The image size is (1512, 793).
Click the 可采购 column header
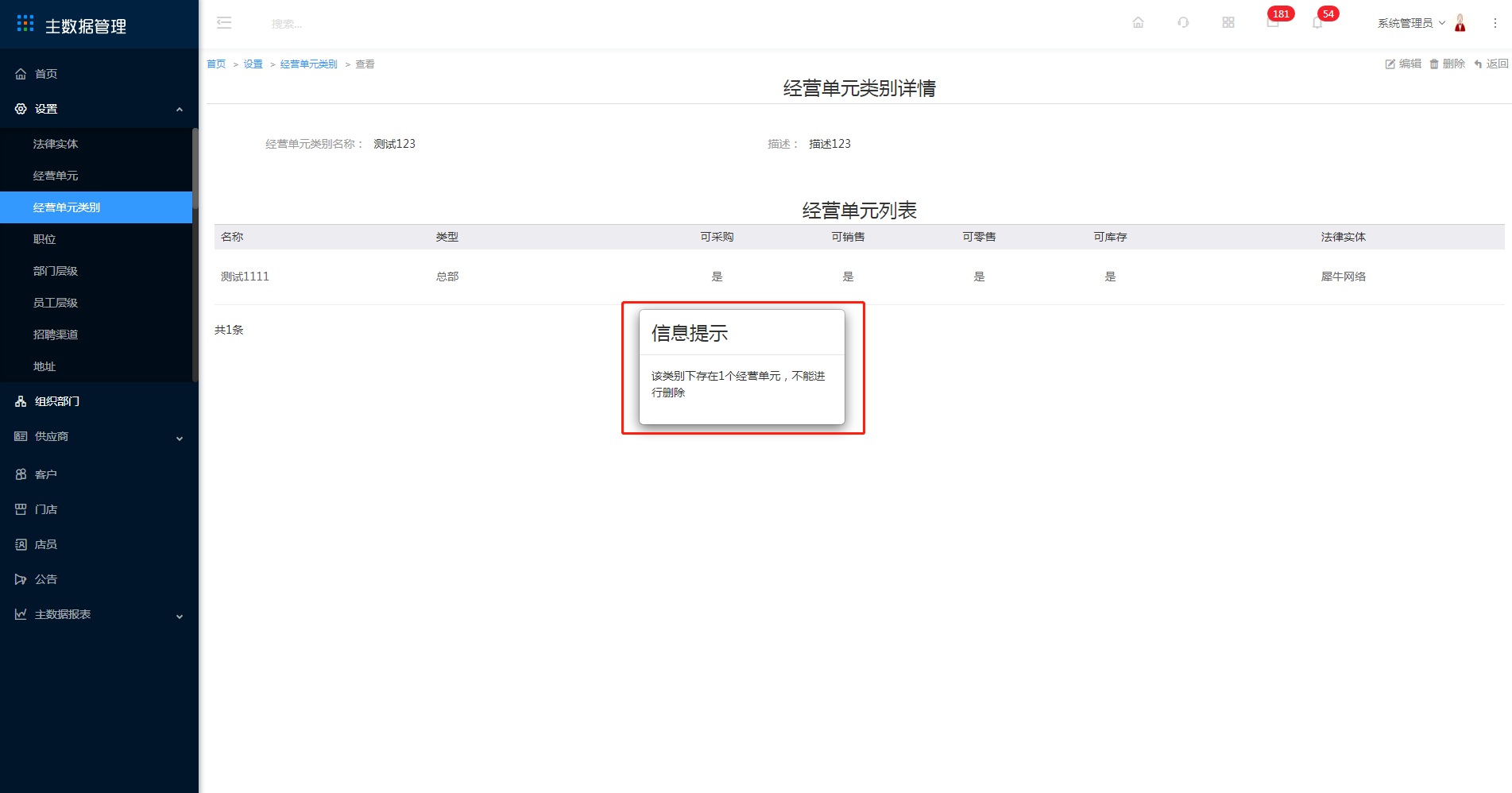(x=717, y=237)
